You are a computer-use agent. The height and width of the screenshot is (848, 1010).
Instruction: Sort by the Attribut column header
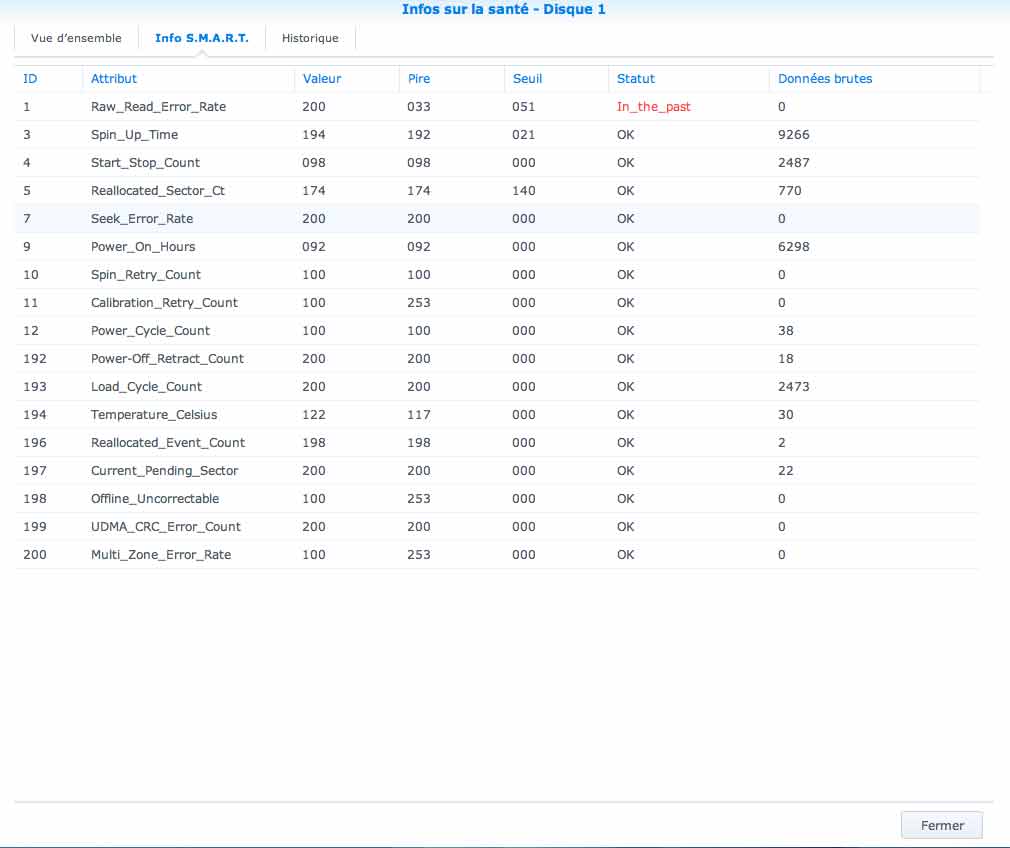114,78
